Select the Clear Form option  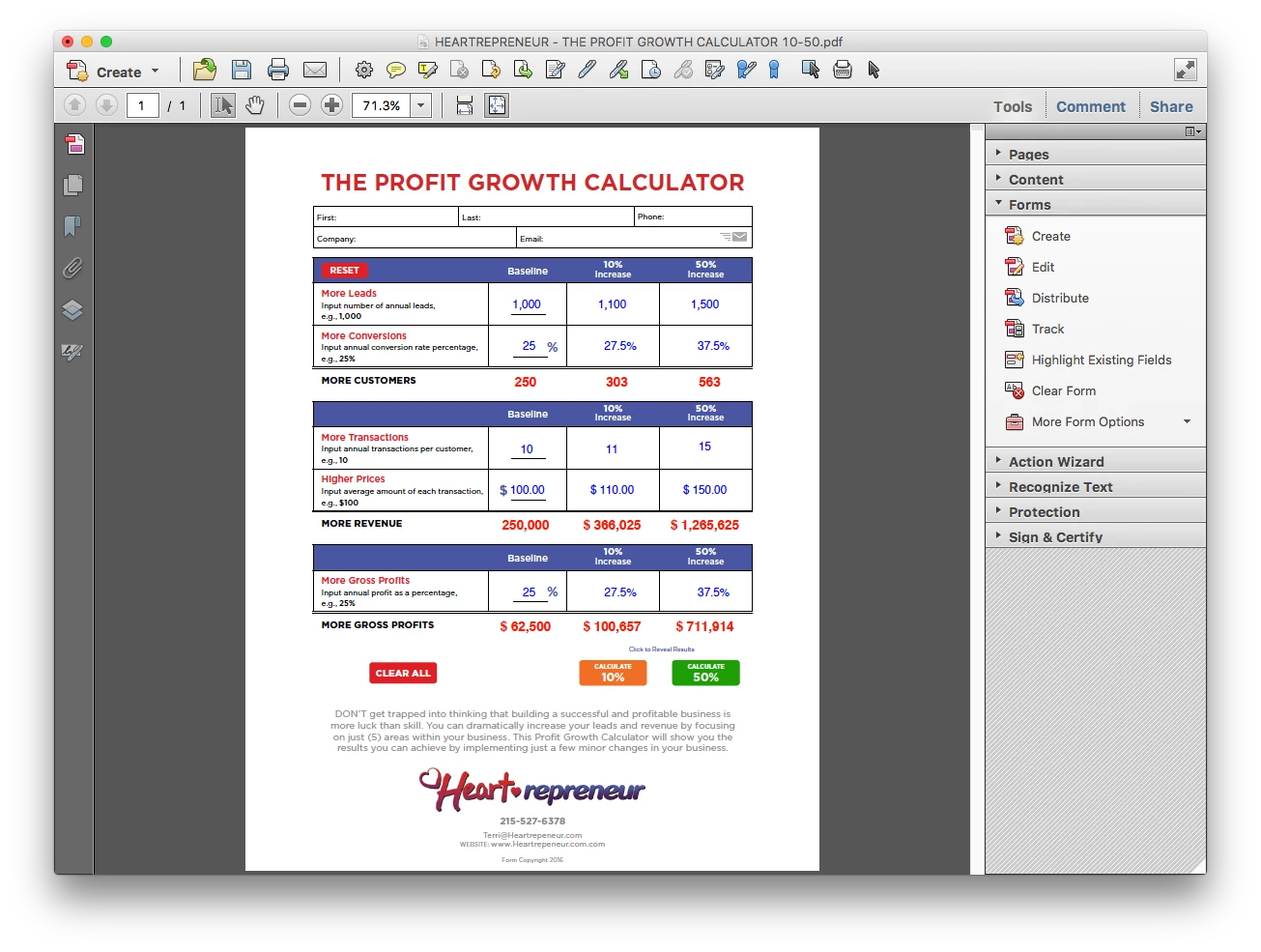pyautogui.click(x=1050, y=390)
